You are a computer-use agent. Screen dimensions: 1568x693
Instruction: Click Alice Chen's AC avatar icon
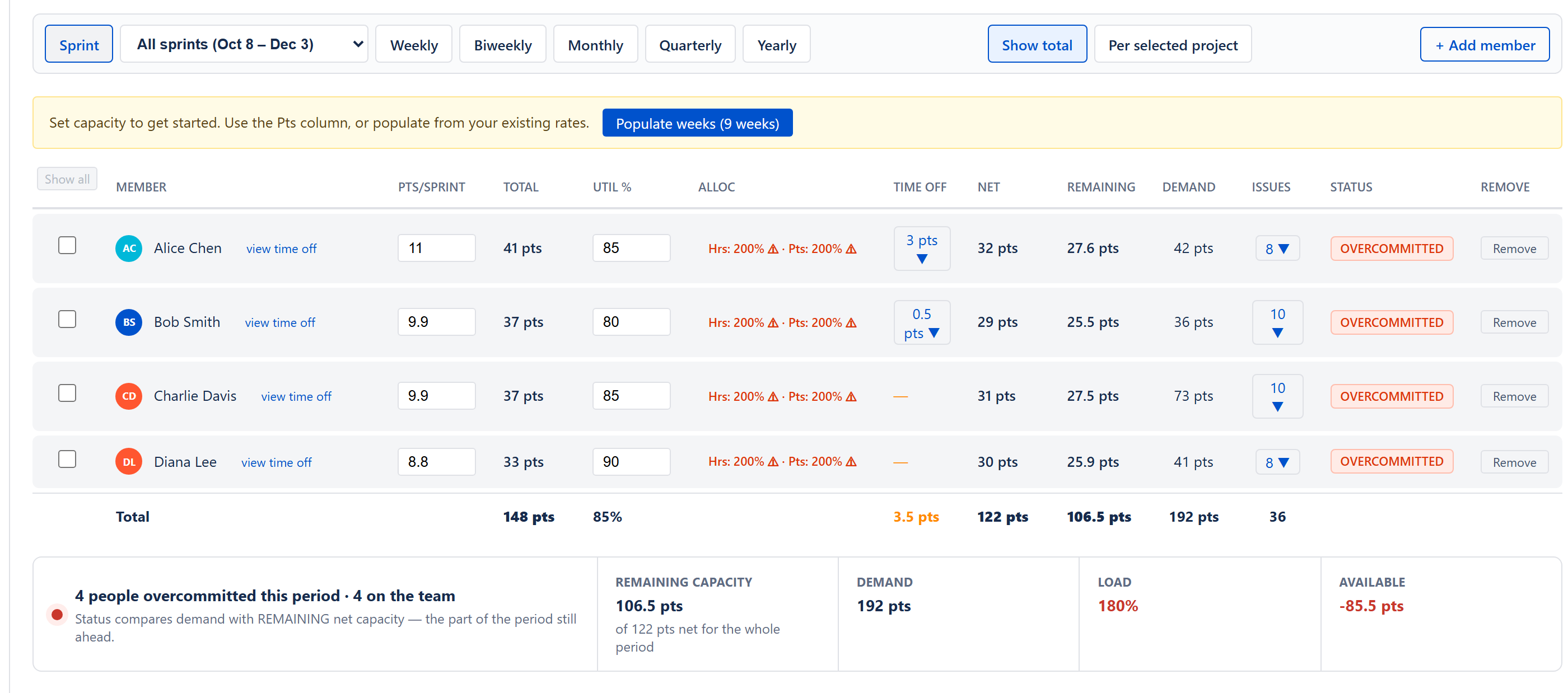point(128,248)
